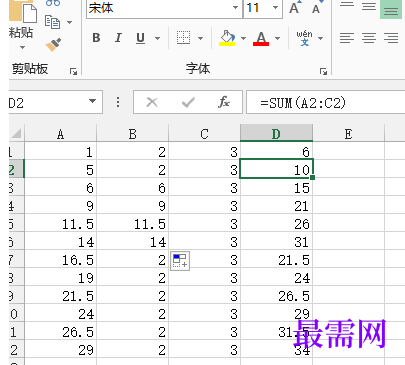Click the Select All corner triangle
405x365 pixels.
[17, 134]
